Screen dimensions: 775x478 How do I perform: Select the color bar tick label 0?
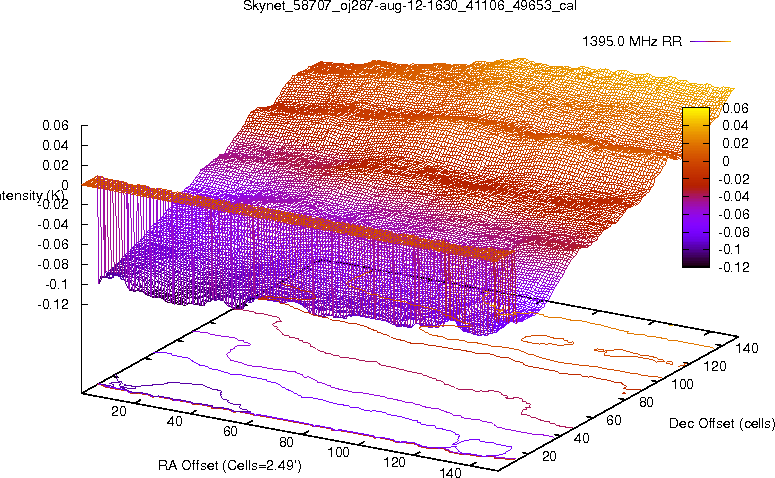tap(726, 161)
